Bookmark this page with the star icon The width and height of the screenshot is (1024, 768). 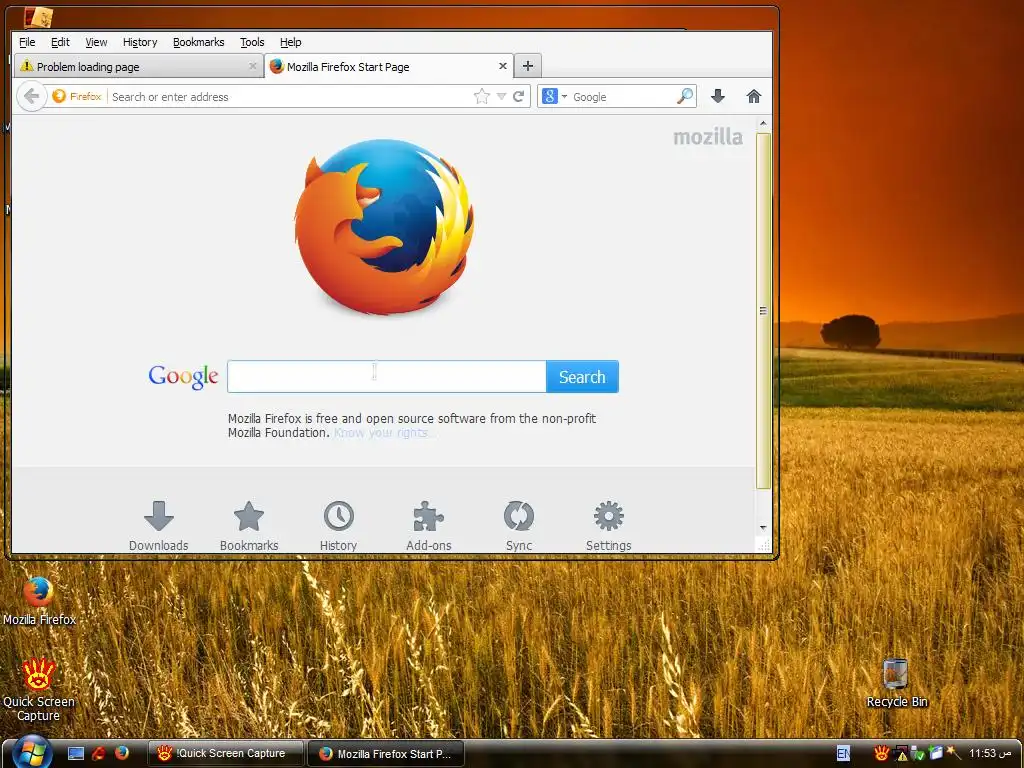point(482,97)
